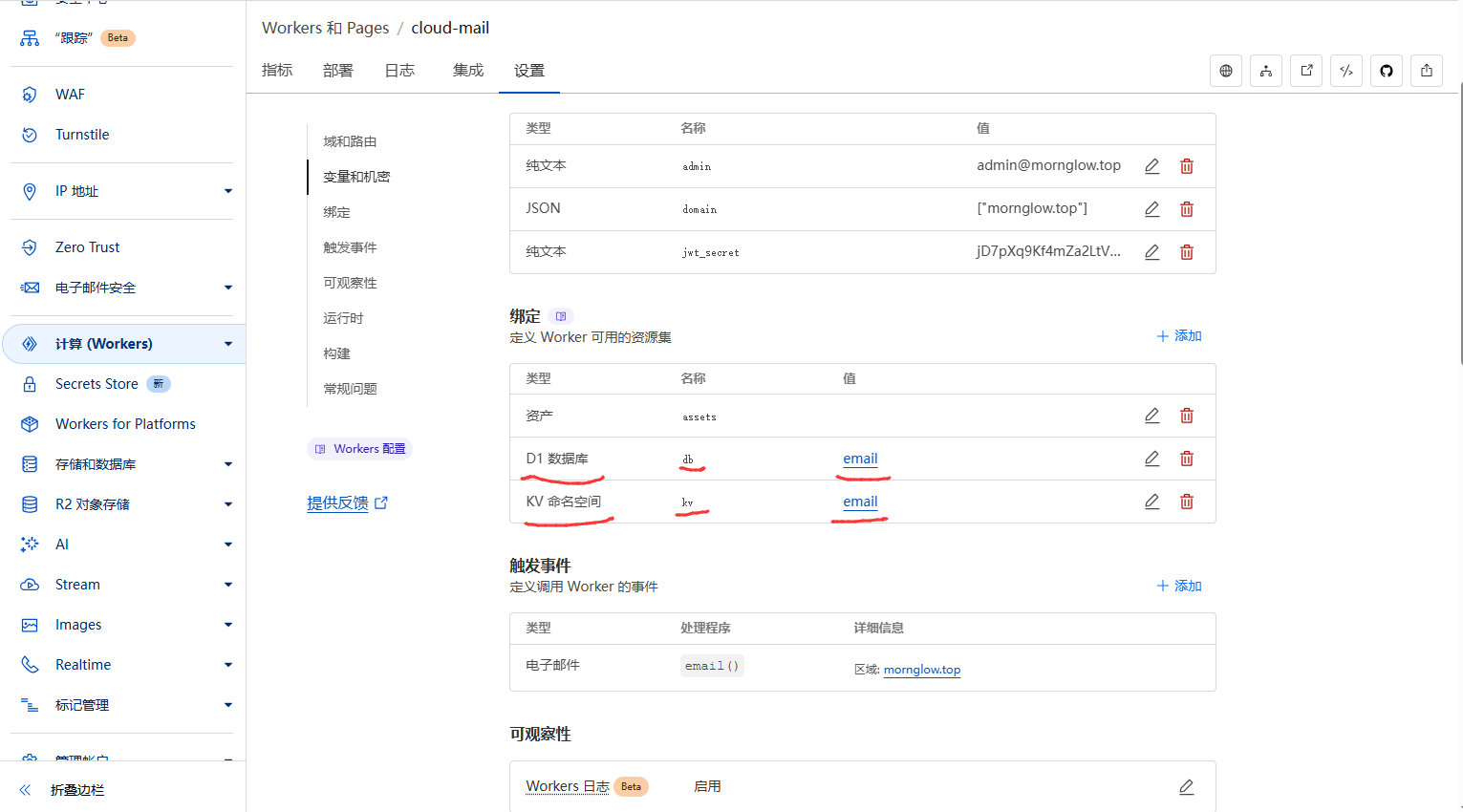Switch to the 部署 tab

(x=337, y=71)
